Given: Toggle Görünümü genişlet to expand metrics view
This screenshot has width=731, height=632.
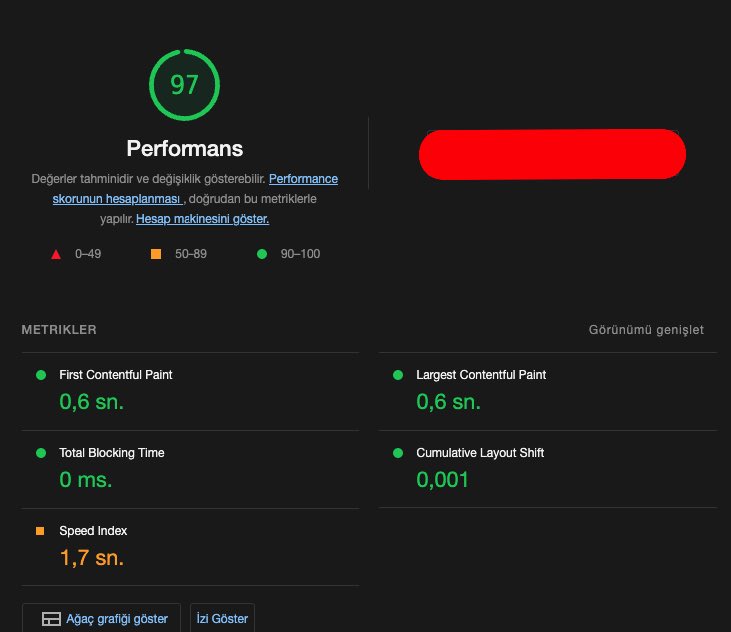Looking at the screenshot, I should [646, 330].
